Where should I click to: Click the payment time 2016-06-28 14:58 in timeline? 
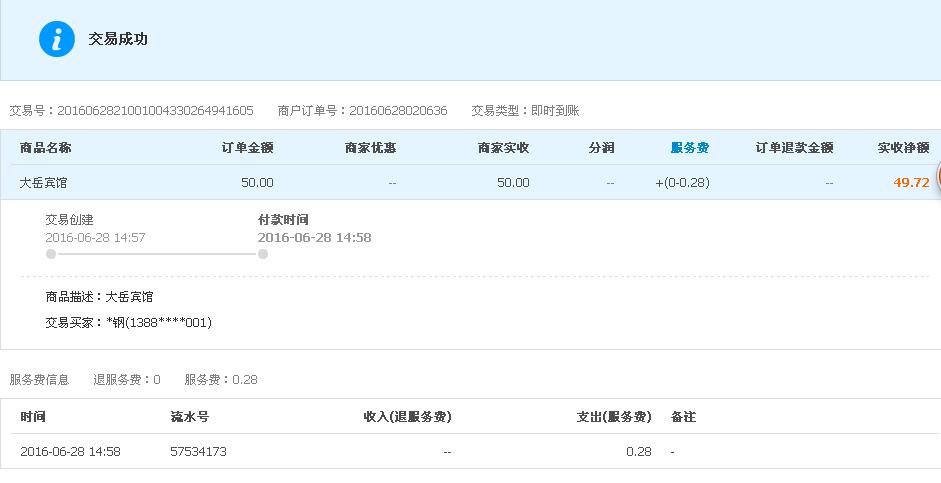314,238
